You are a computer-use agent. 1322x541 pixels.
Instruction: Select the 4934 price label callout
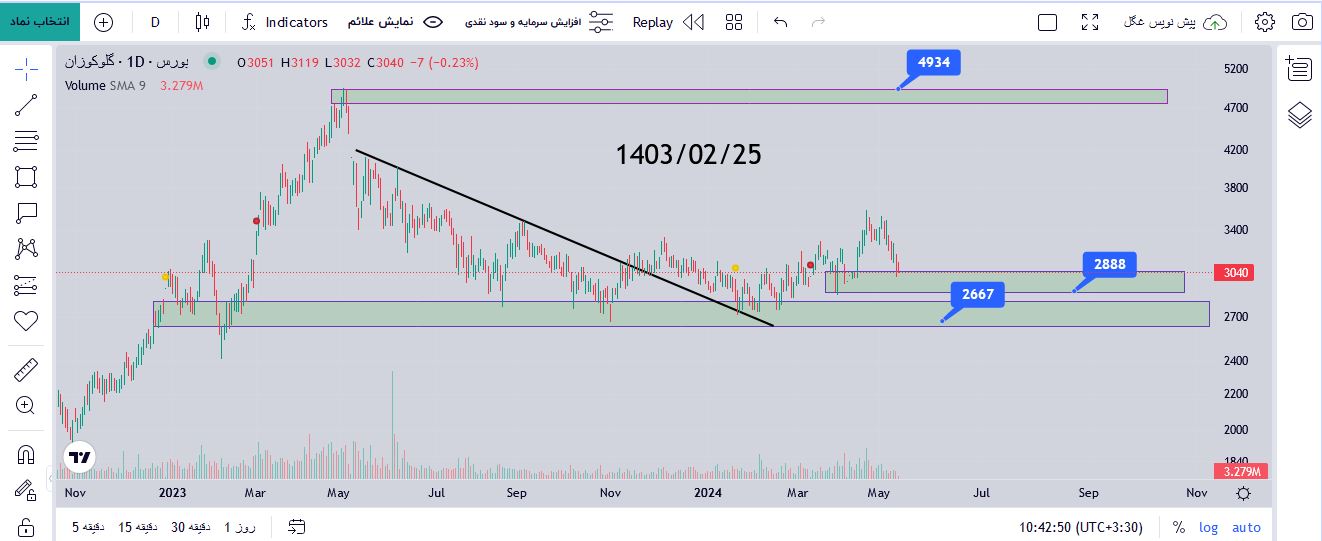click(x=933, y=62)
